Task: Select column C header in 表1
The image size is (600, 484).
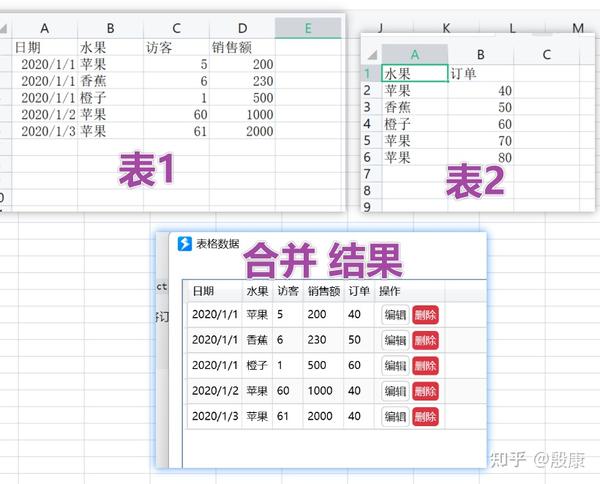Action: [x=176, y=28]
